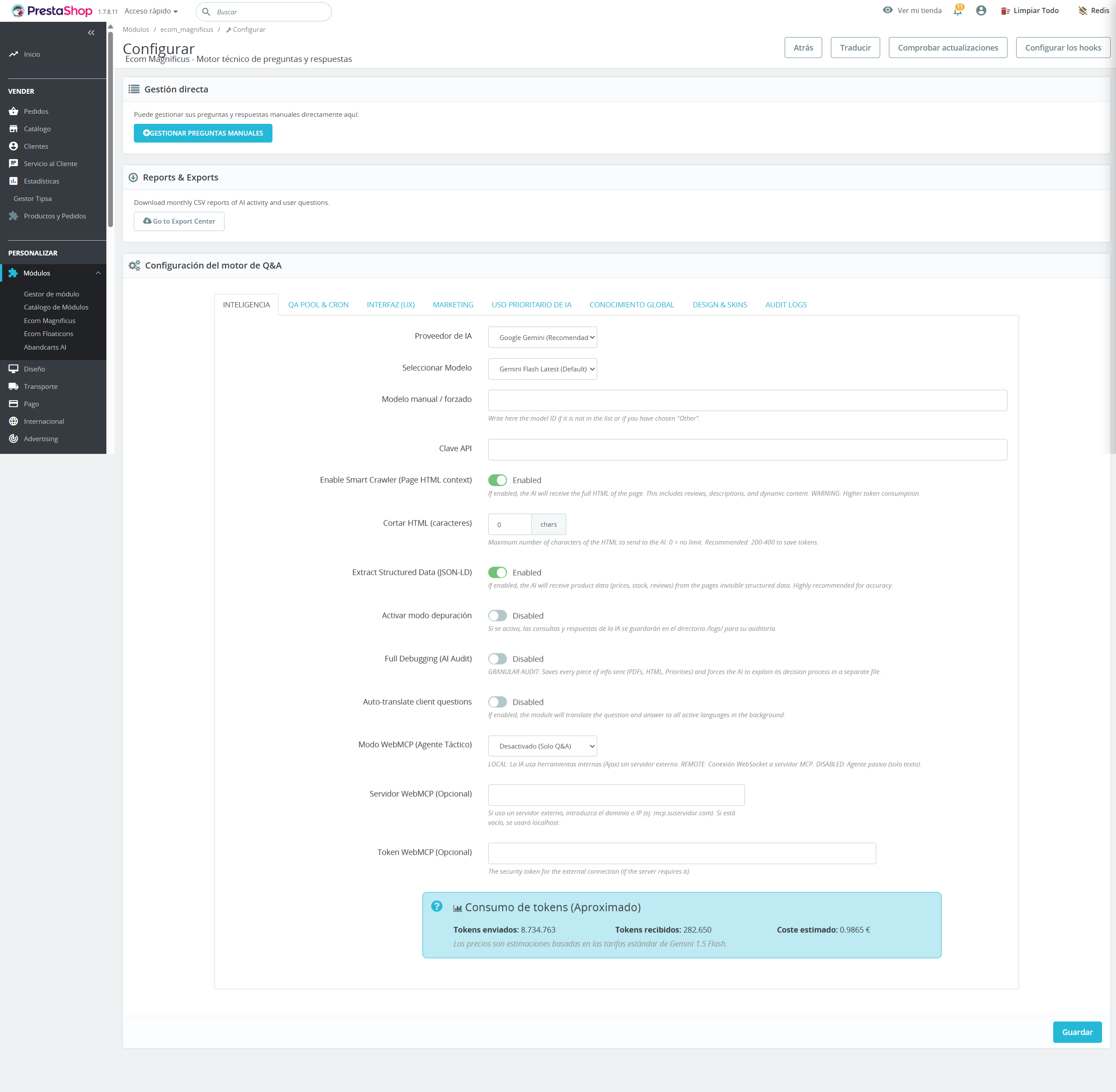
Task: Click the help question mark in the token box
Action: point(436,906)
